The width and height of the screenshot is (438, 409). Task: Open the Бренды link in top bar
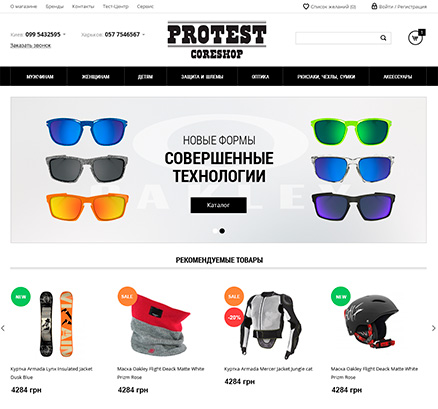point(55,6)
